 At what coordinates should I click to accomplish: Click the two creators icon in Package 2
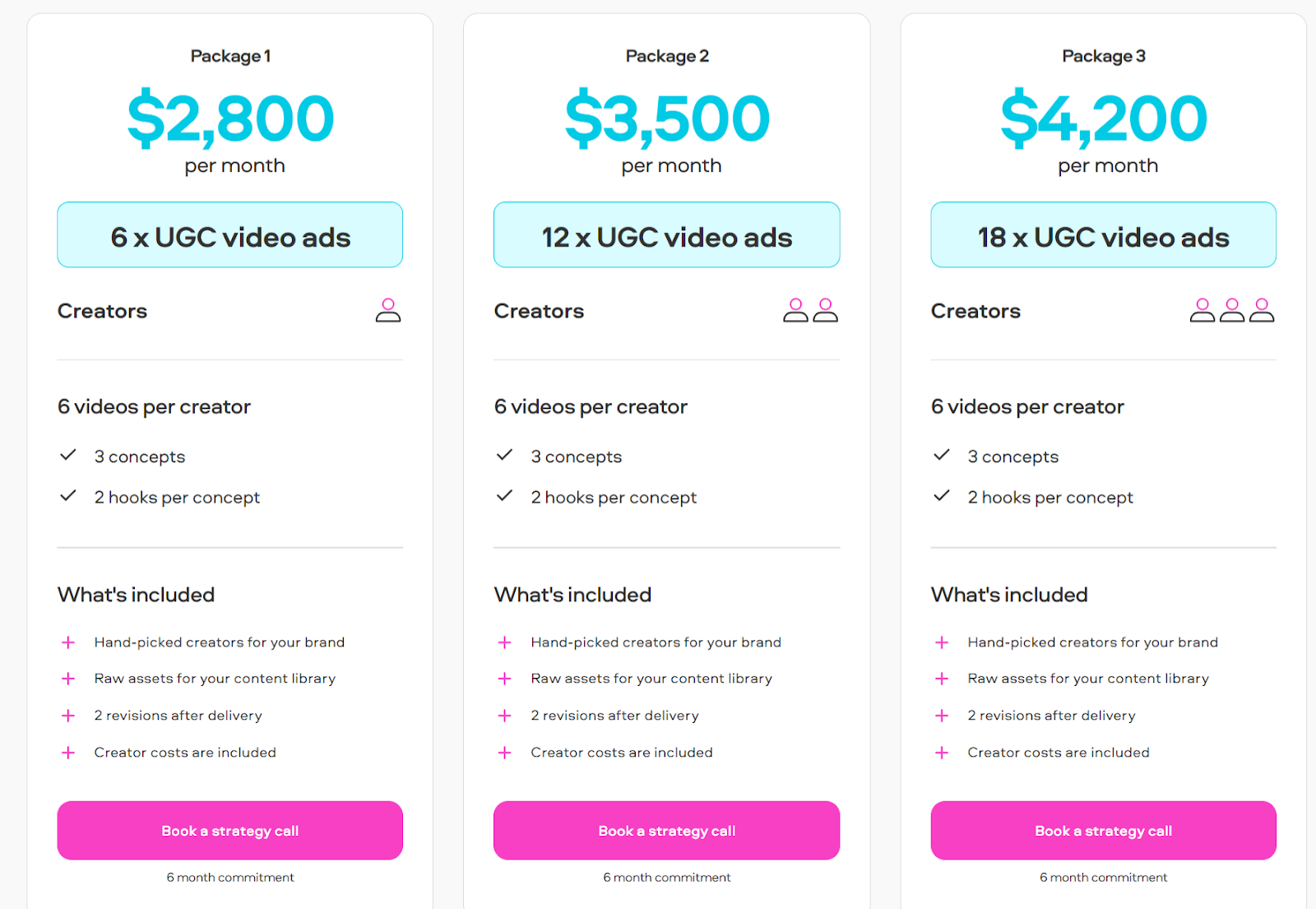[810, 310]
